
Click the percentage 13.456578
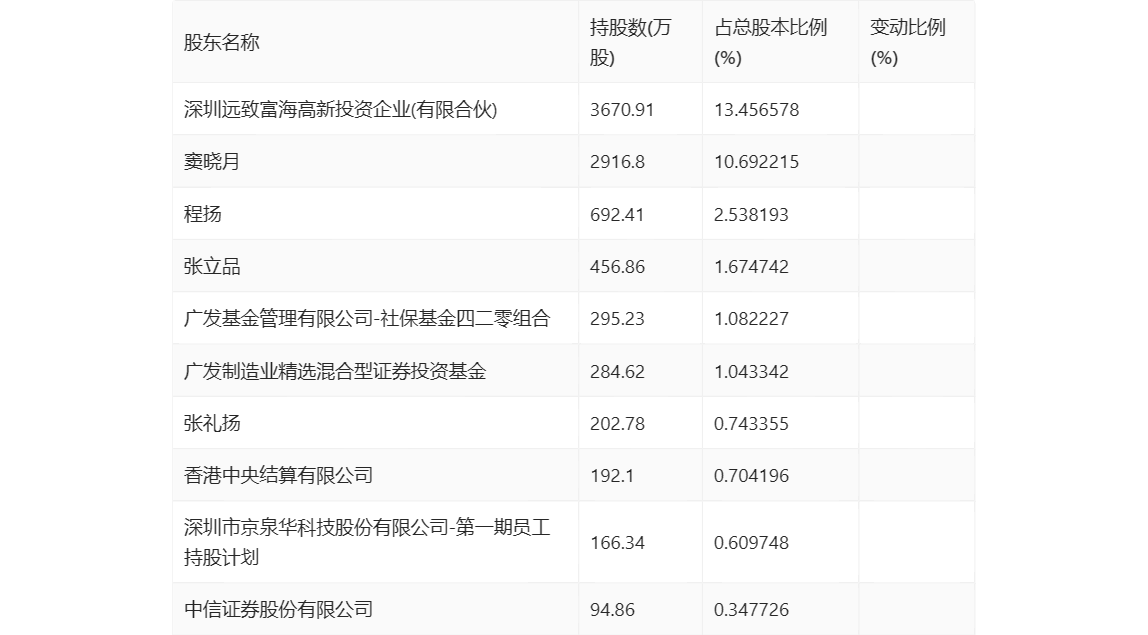[x=756, y=110]
